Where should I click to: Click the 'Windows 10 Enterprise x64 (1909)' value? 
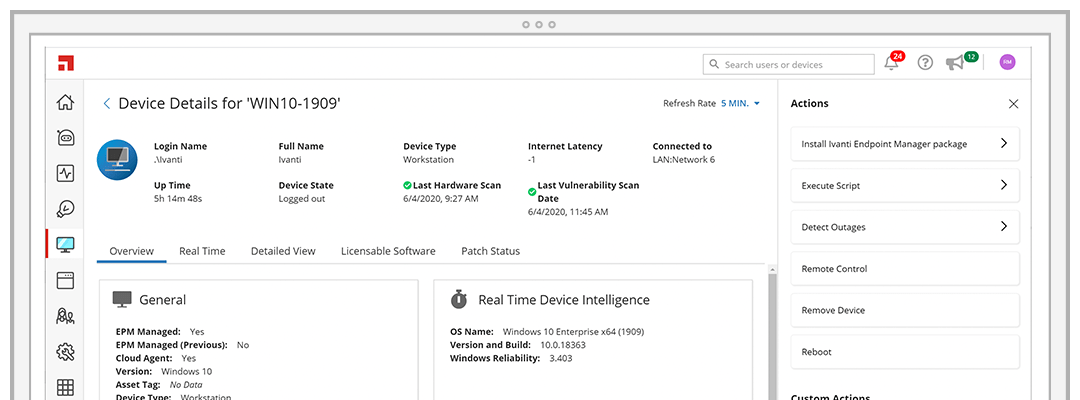(573, 332)
